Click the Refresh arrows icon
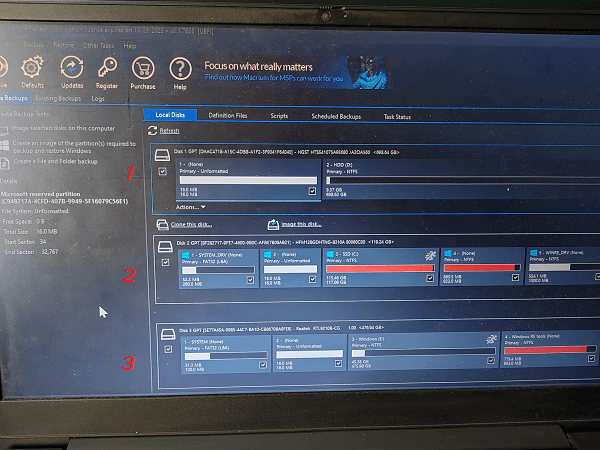Screen dimensions: 600x450 [x=152, y=131]
